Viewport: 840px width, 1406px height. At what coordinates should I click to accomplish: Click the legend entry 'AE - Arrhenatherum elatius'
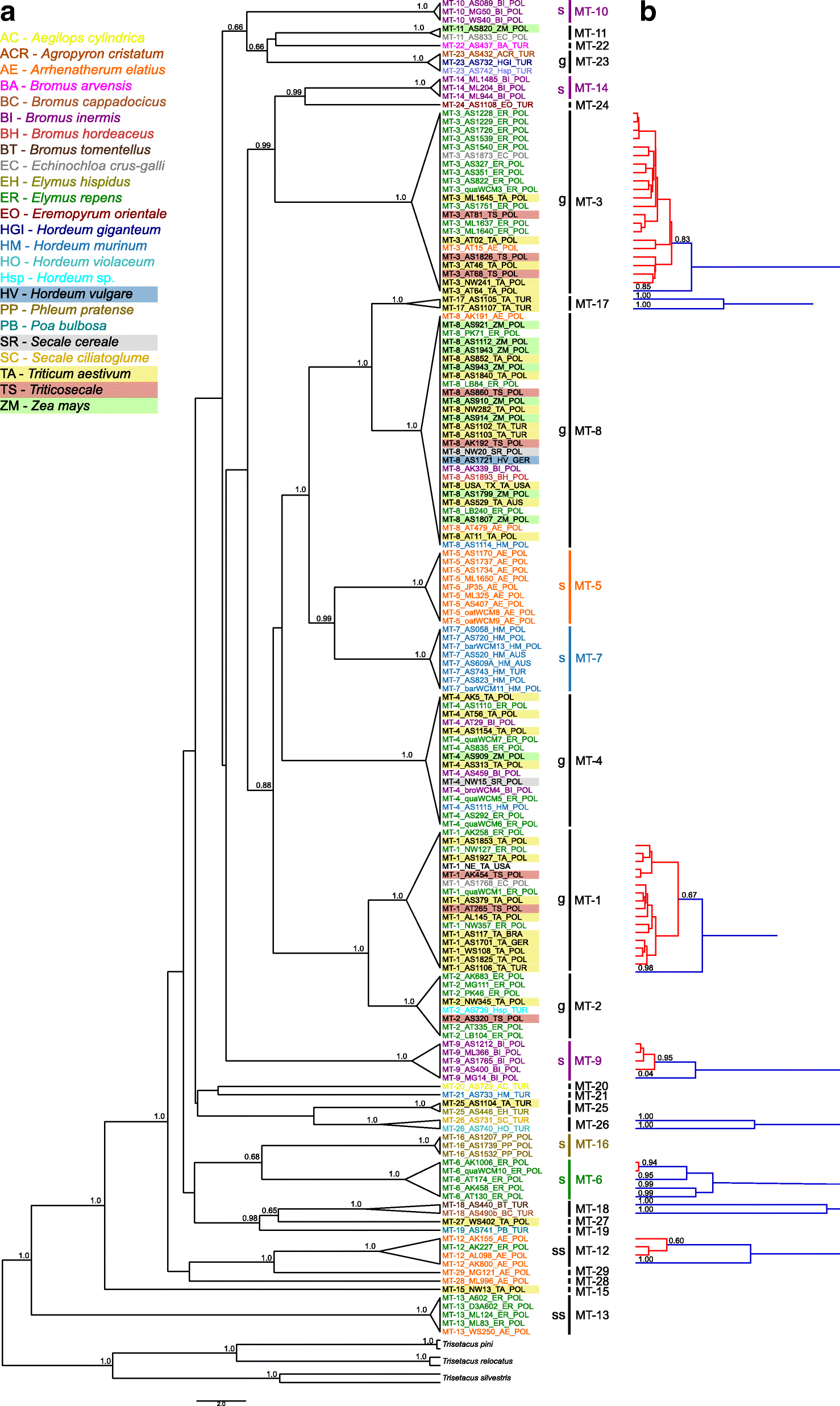pyautogui.click(x=83, y=70)
